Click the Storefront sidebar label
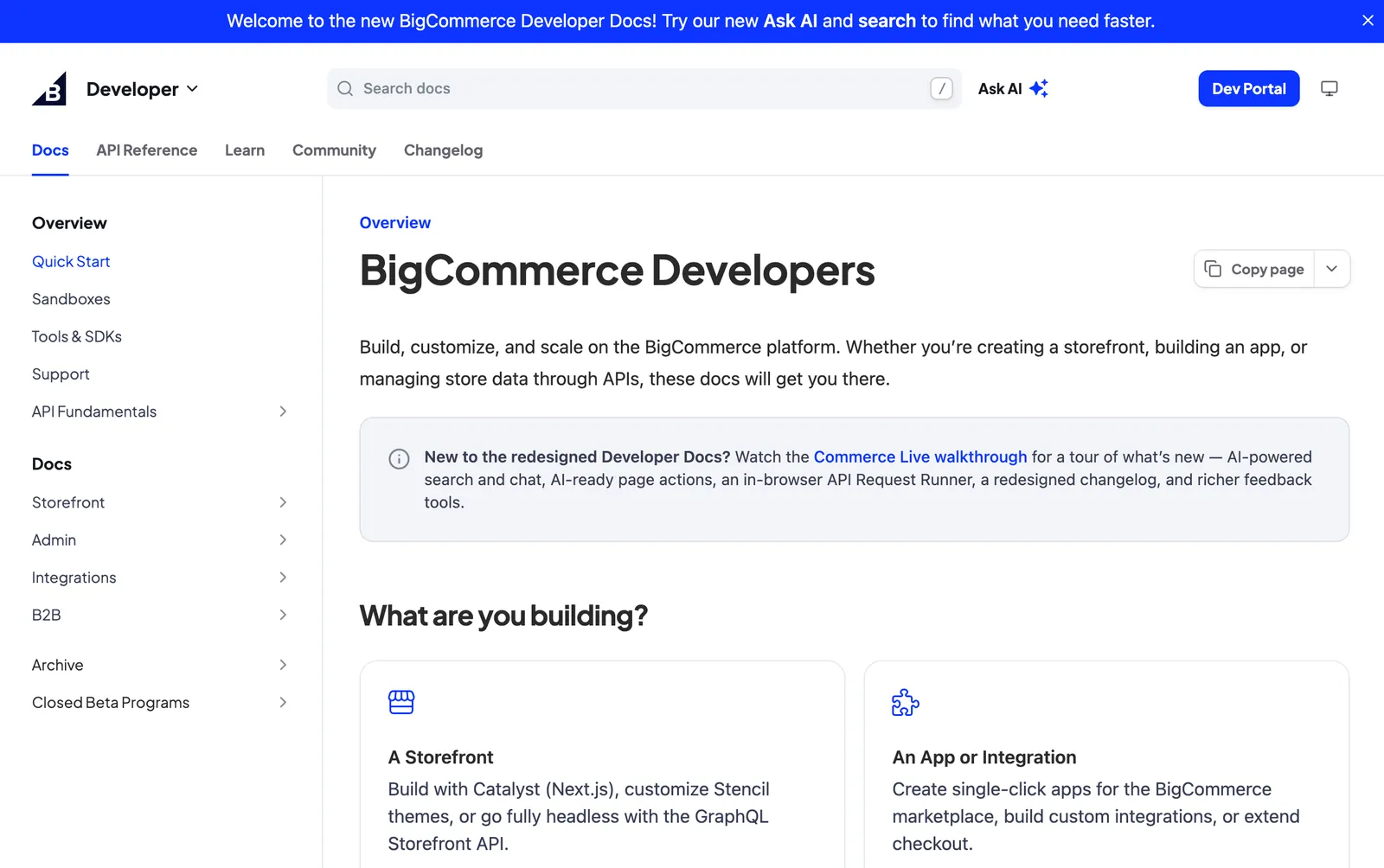This screenshot has width=1384, height=868. coord(68,502)
